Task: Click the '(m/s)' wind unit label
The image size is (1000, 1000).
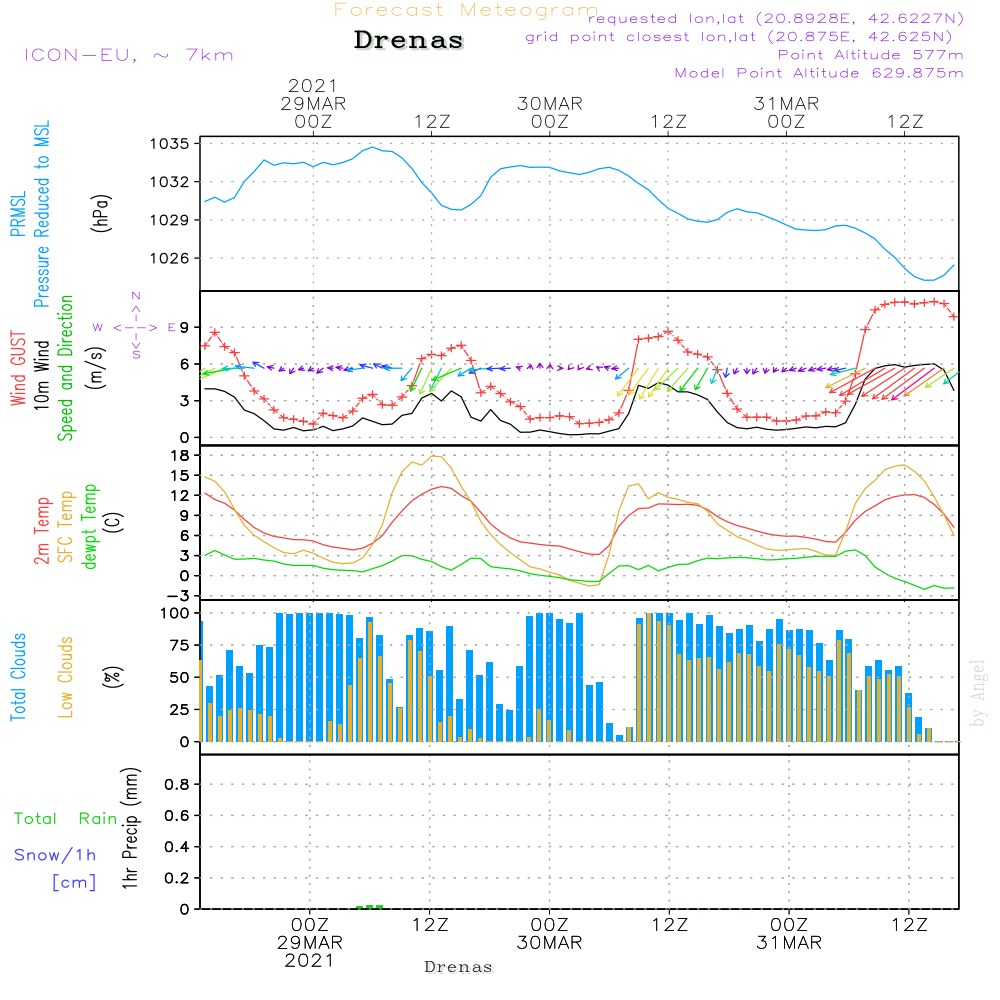Action: coord(96,368)
